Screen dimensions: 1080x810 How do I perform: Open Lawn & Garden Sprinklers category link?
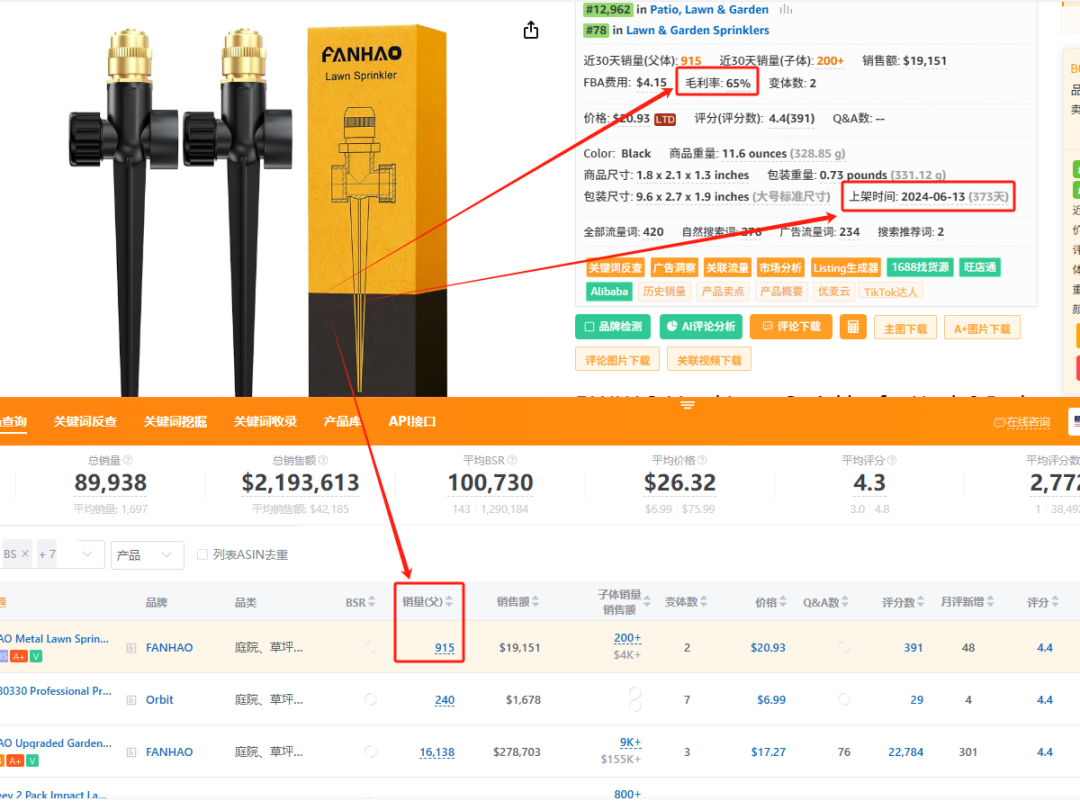pos(697,30)
